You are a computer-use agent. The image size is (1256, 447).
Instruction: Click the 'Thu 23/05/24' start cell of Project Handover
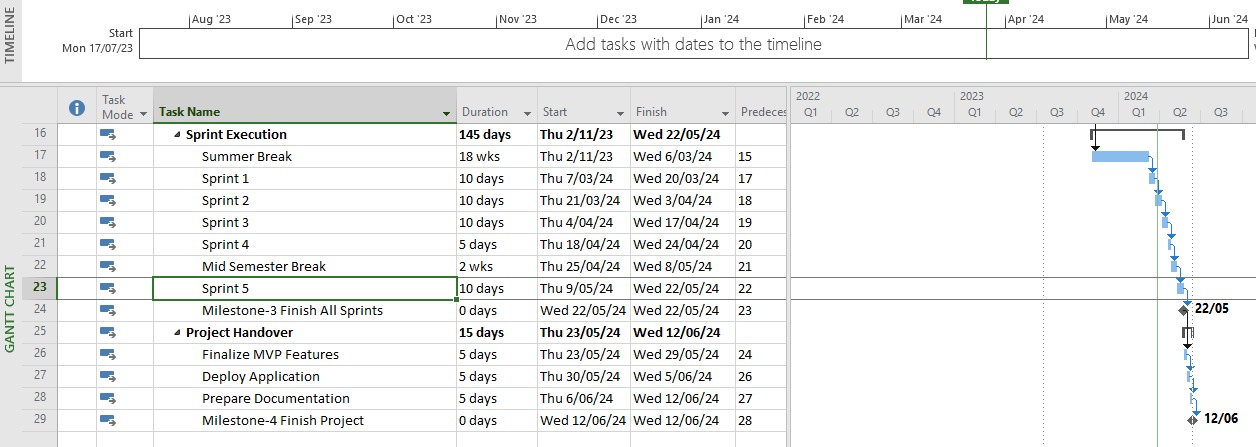click(x=583, y=332)
